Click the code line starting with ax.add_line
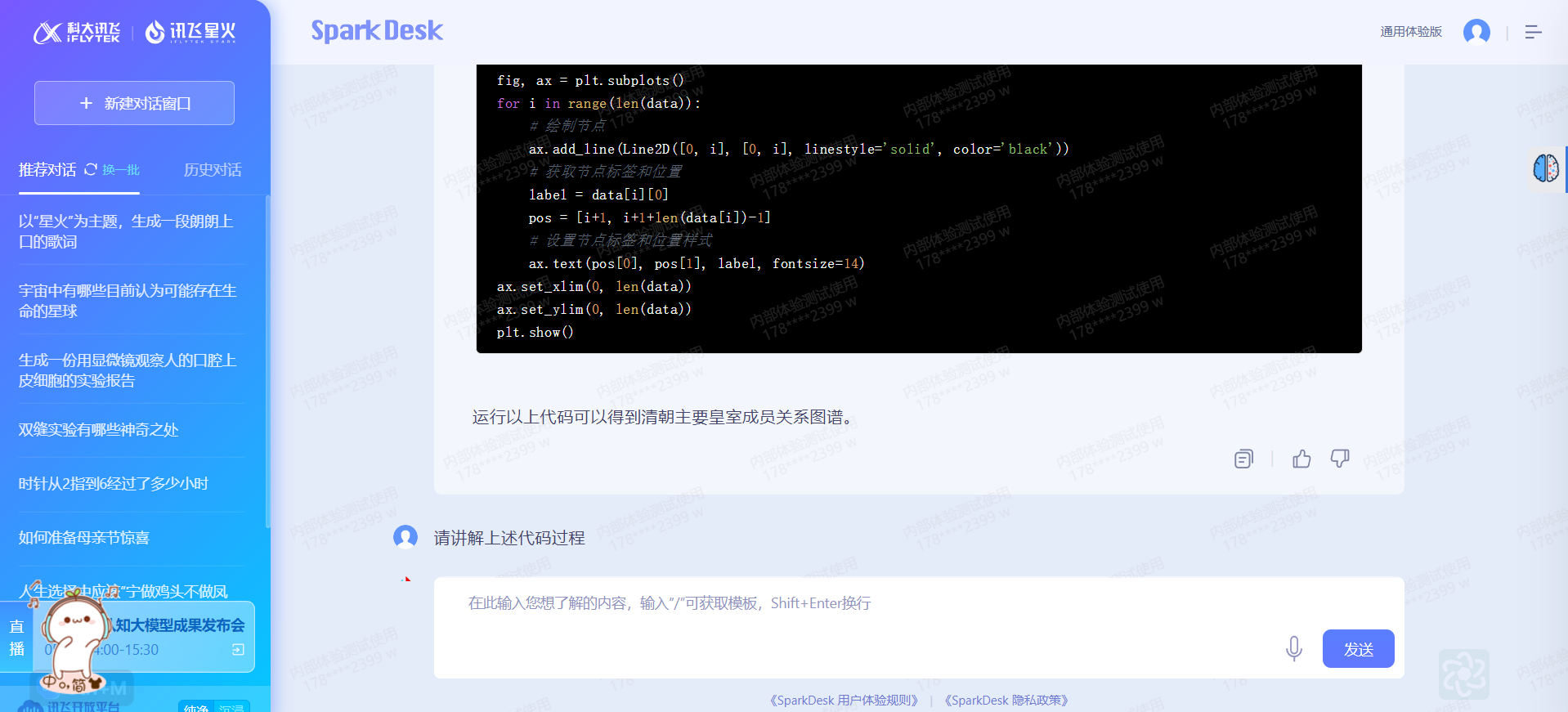 pos(799,149)
